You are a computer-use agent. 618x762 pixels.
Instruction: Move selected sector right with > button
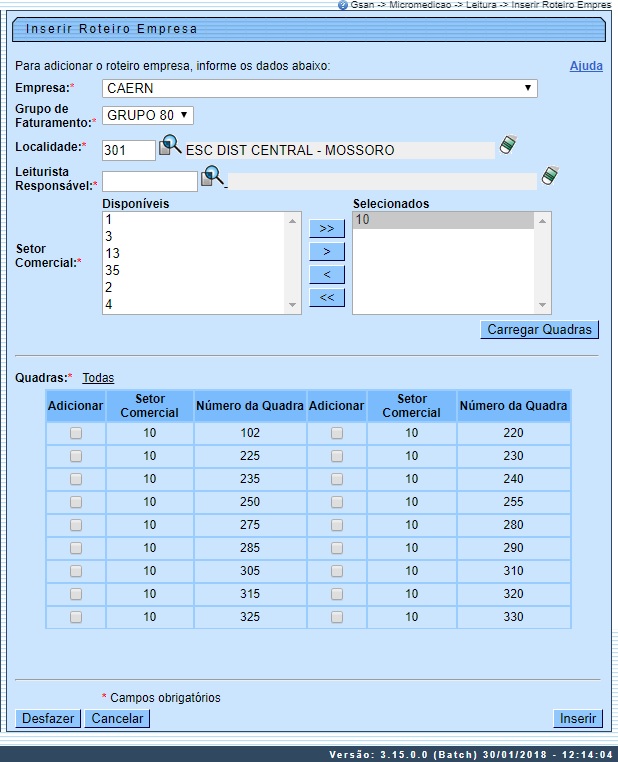click(326, 252)
